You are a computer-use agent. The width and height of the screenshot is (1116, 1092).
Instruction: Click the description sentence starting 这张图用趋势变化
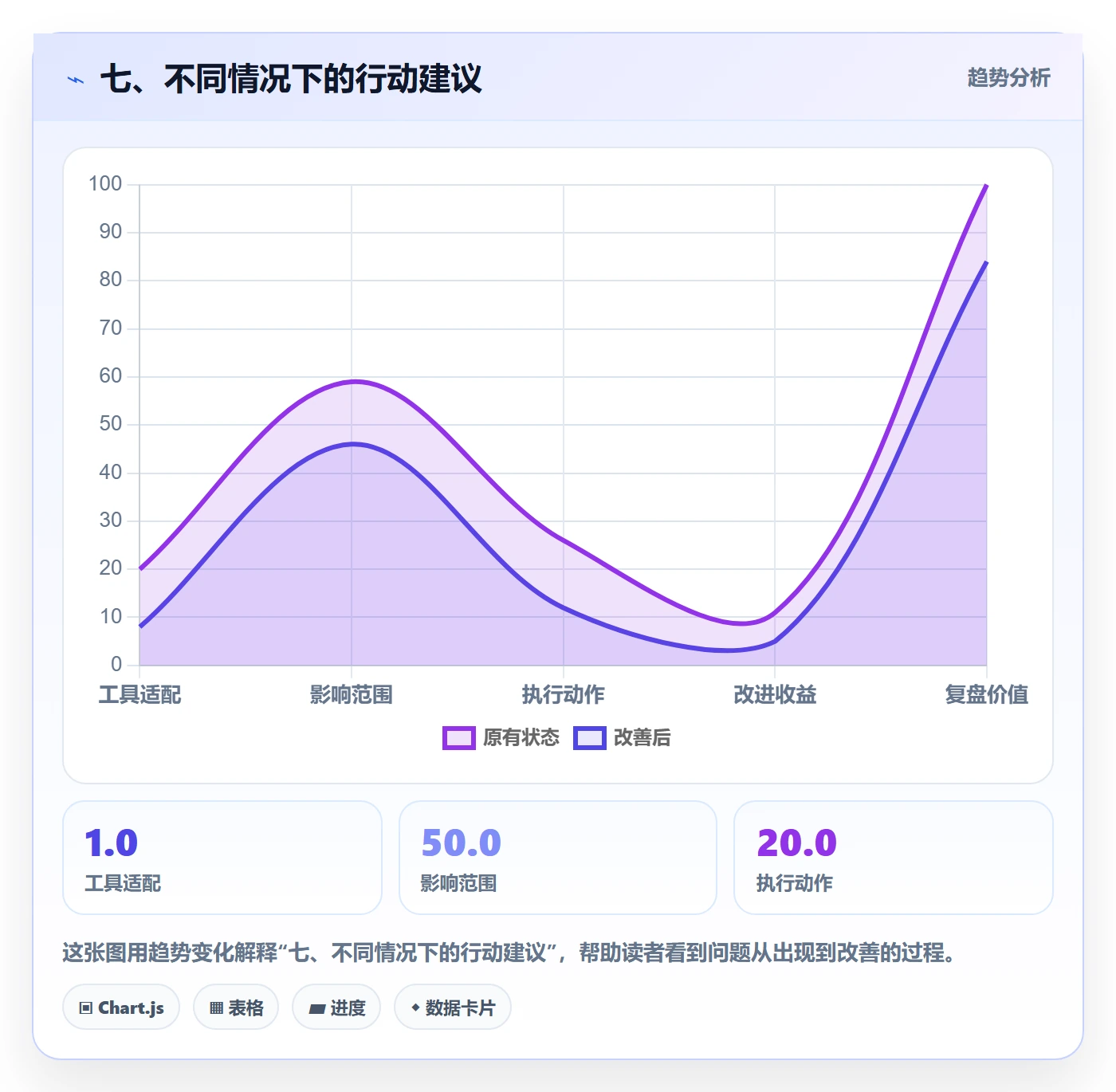(511, 953)
